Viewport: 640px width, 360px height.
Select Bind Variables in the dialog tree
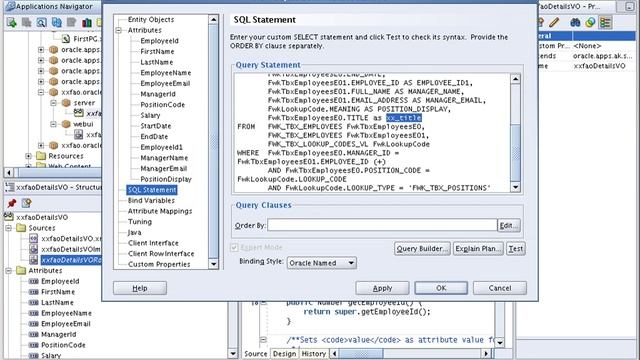(x=151, y=200)
